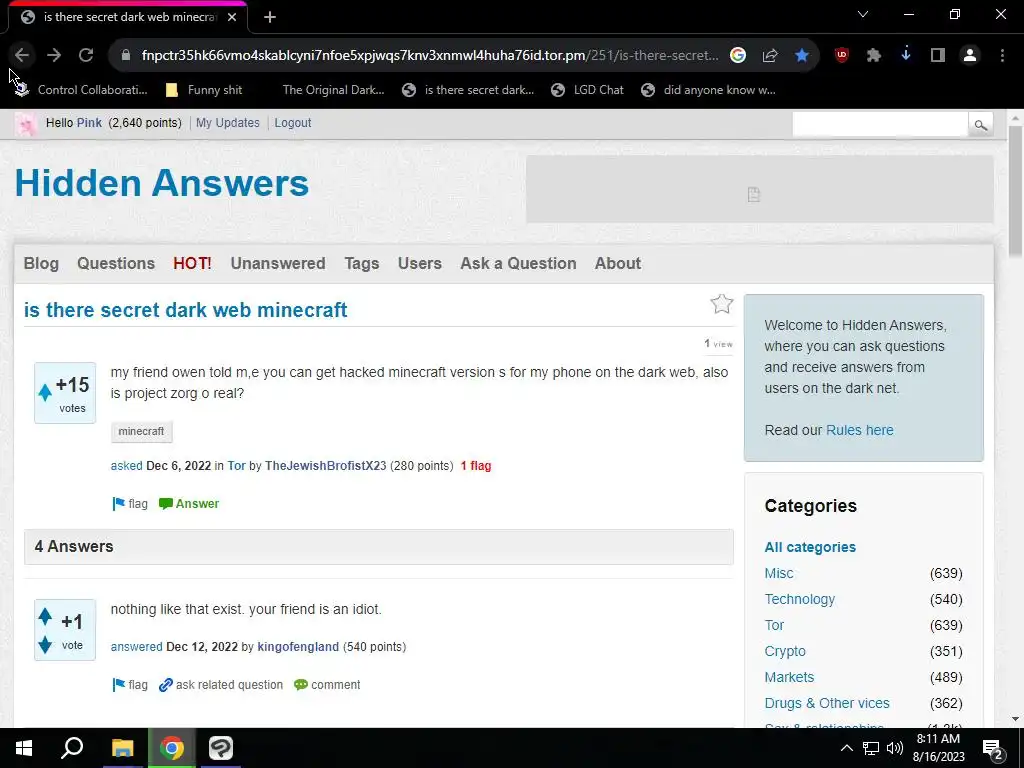Click the browser forward arrow
This screenshot has width=1024, height=768.
pos(54,56)
